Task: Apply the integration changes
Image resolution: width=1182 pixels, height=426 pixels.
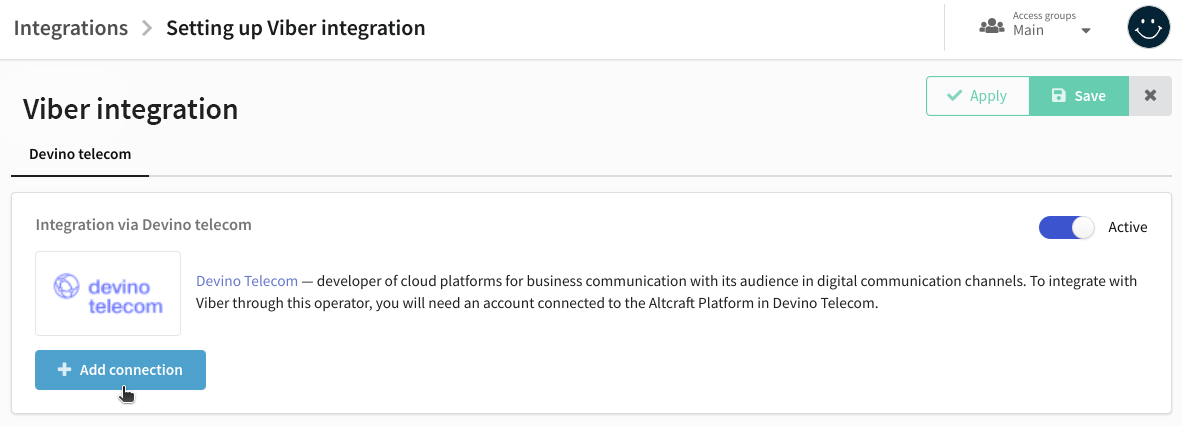Action: 978,96
